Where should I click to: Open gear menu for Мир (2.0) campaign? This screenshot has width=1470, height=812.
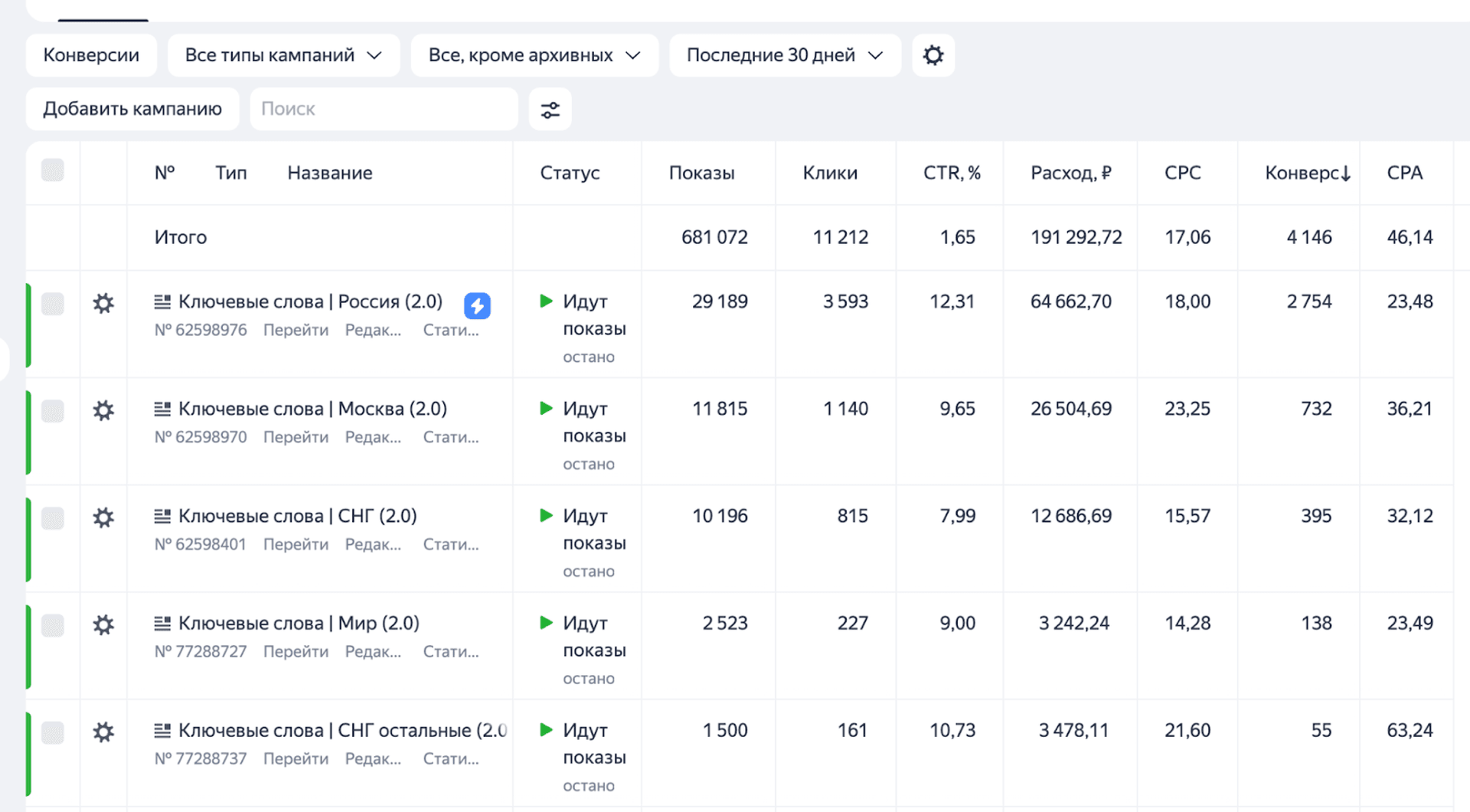coord(103,625)
